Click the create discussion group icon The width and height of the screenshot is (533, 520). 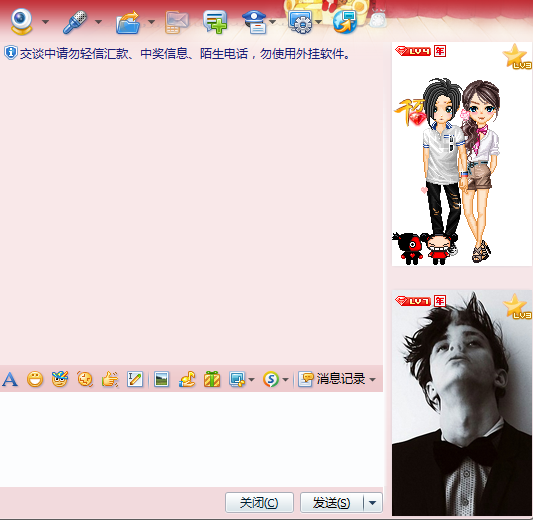[x=215, y=22]
